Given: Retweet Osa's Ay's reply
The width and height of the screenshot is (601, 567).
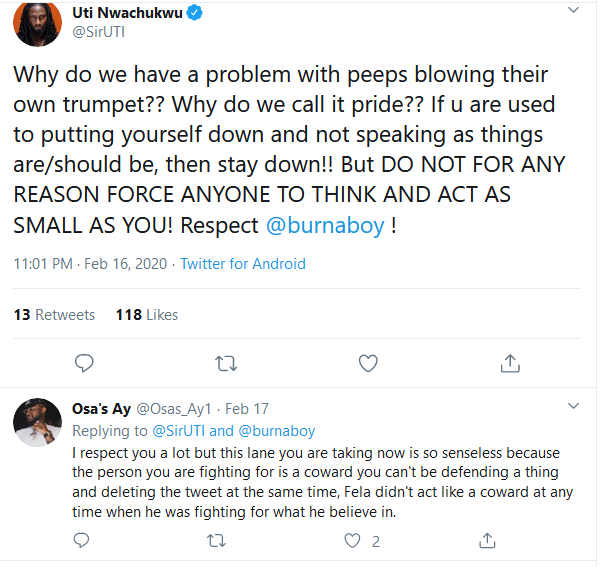Looking at the screenshot, I should 215,541.
